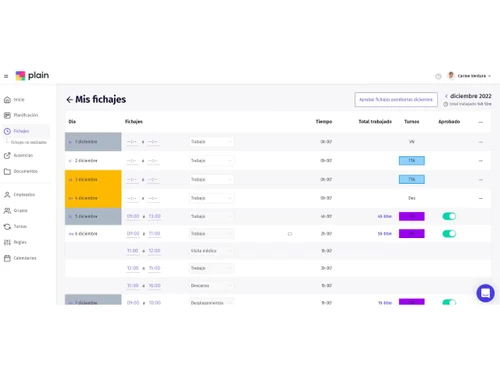Open the Turnos sidebar icon
The image size is (500, 375).
click(x=7, y=227)
